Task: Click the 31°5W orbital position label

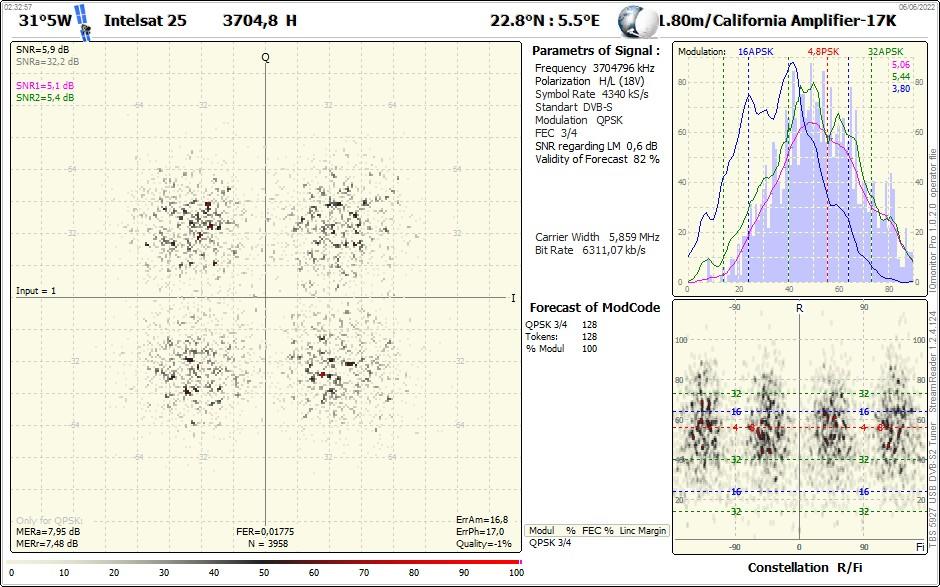Action: point(45,20)
